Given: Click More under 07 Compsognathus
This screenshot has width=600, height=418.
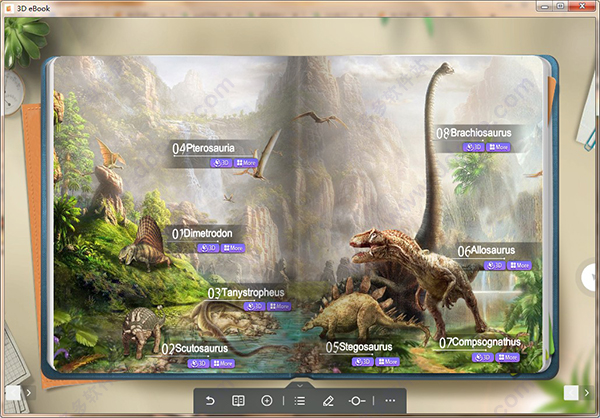Looking at the screenshot, I should pyautogui.click(x=507, y=358).
